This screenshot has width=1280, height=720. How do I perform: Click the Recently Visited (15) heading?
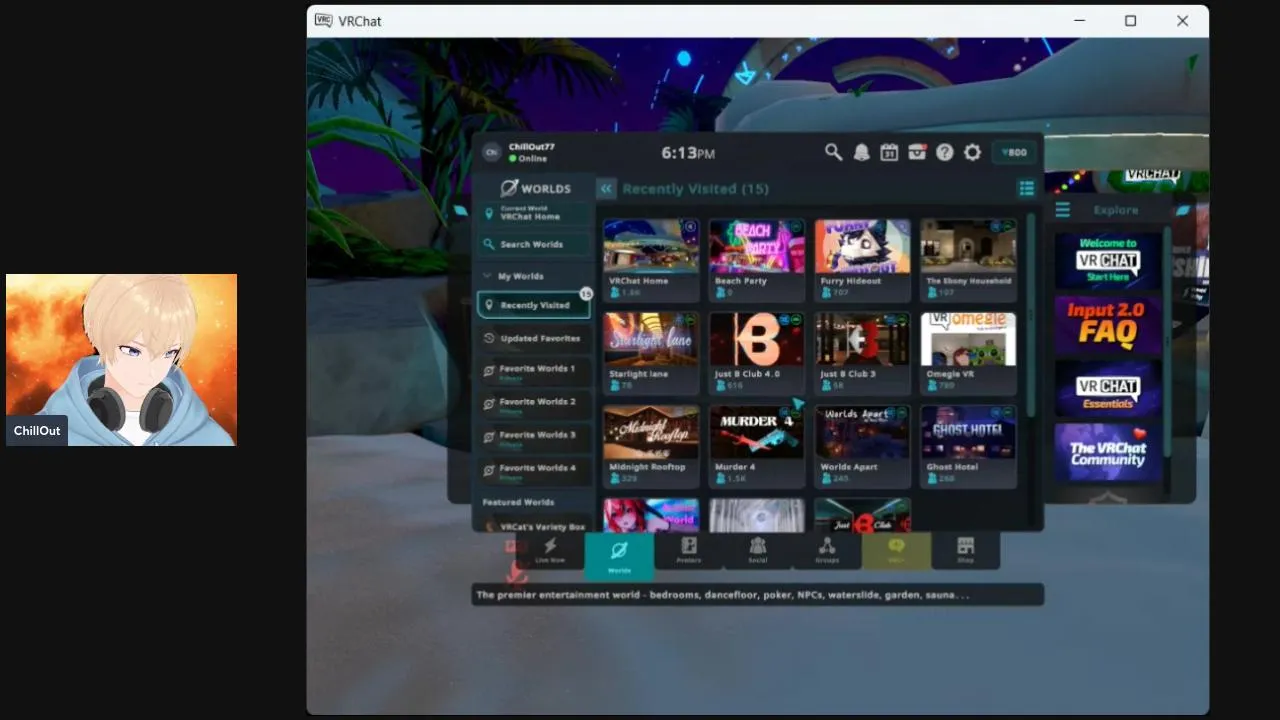pos(695,188)
